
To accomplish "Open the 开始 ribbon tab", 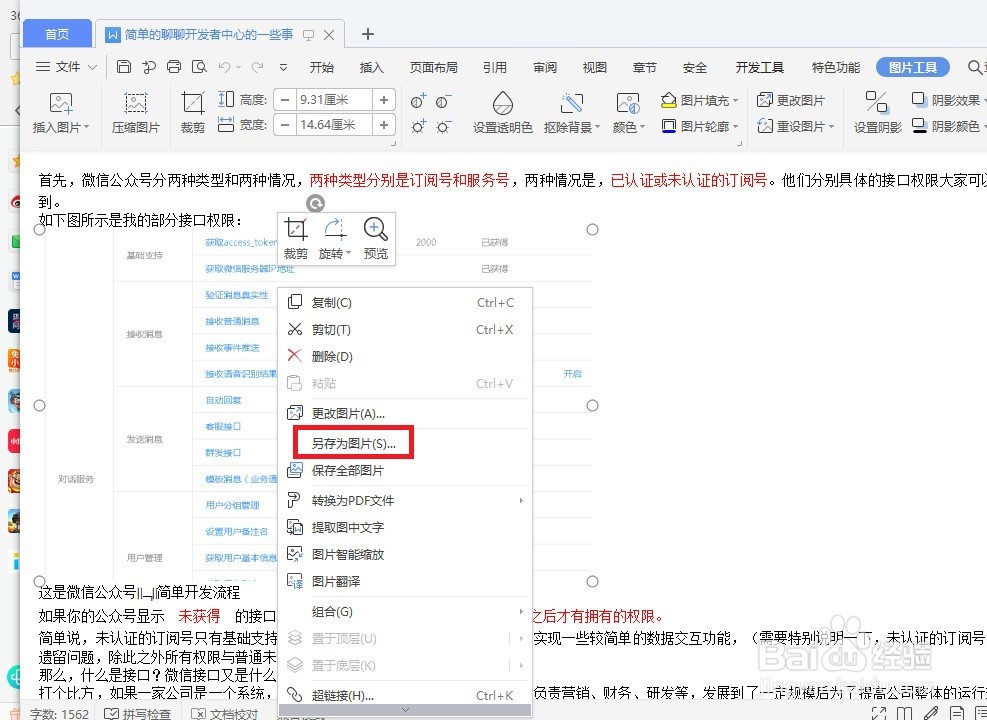I will tap(322, 67).
